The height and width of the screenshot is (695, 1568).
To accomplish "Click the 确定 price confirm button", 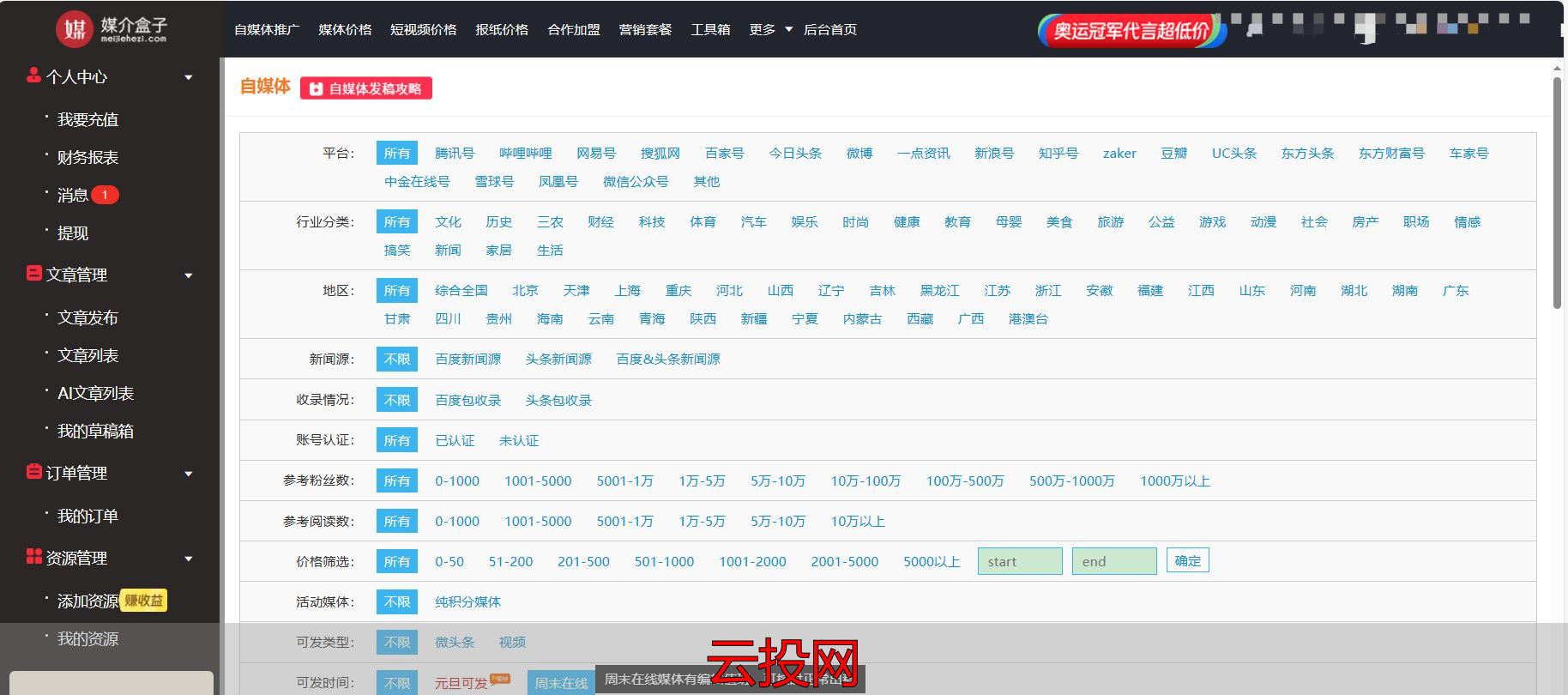I will coord(1187,560).
